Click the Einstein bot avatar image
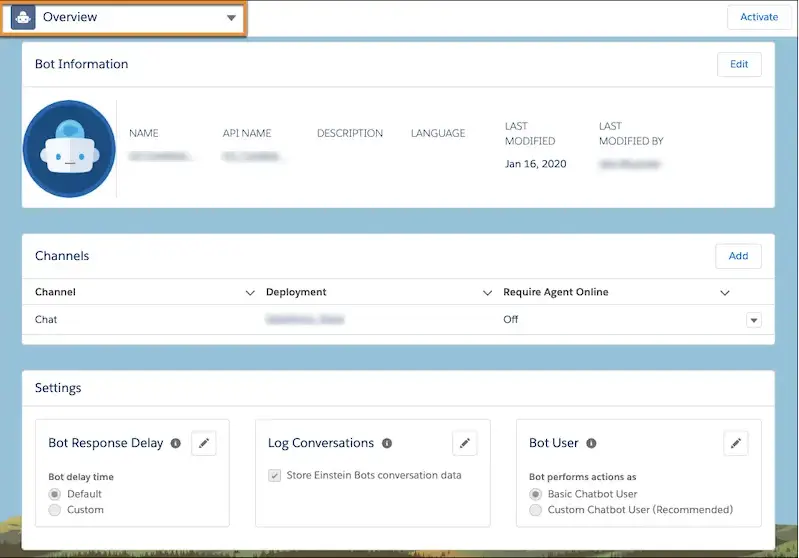This screenshot has width=799, height=558. coord(70,148)
